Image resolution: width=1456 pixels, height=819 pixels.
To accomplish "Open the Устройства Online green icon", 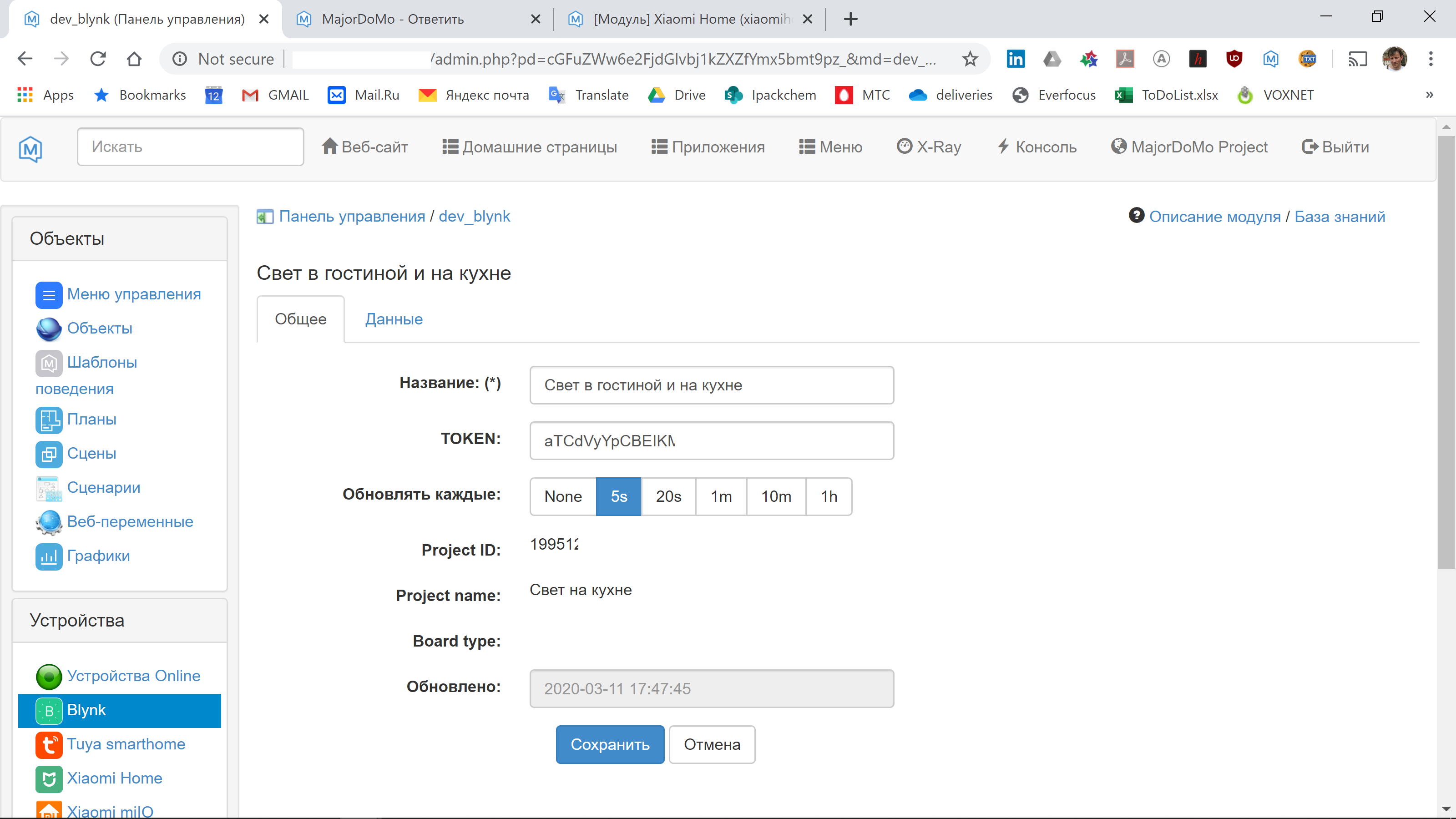I will pos(49,676).
